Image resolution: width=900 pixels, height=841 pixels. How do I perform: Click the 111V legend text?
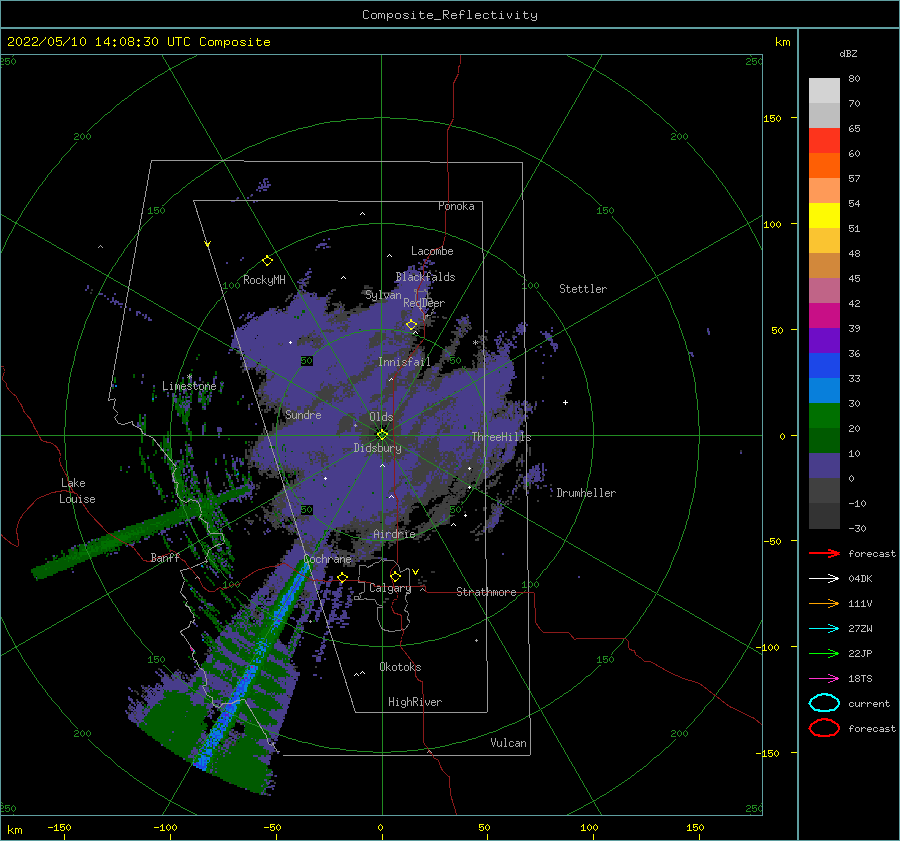coord(860,603)
